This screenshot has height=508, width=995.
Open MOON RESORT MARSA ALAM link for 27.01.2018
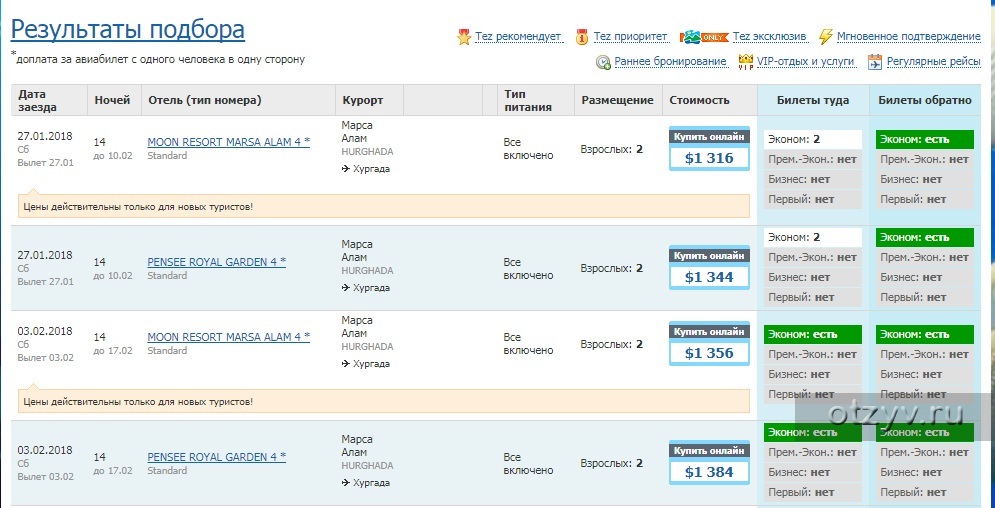point(228,142)
